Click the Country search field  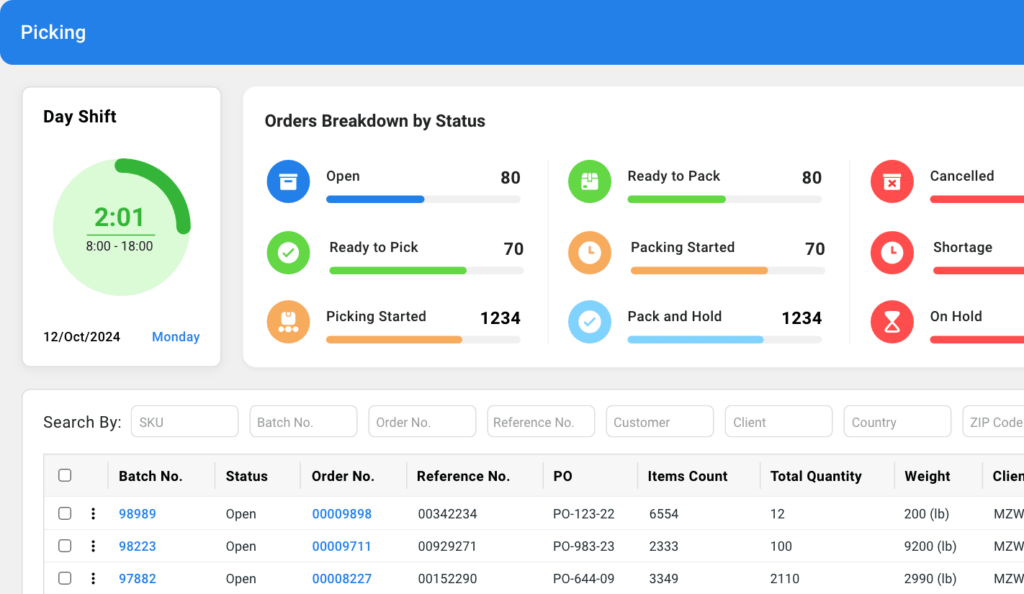tap(898, 422)
